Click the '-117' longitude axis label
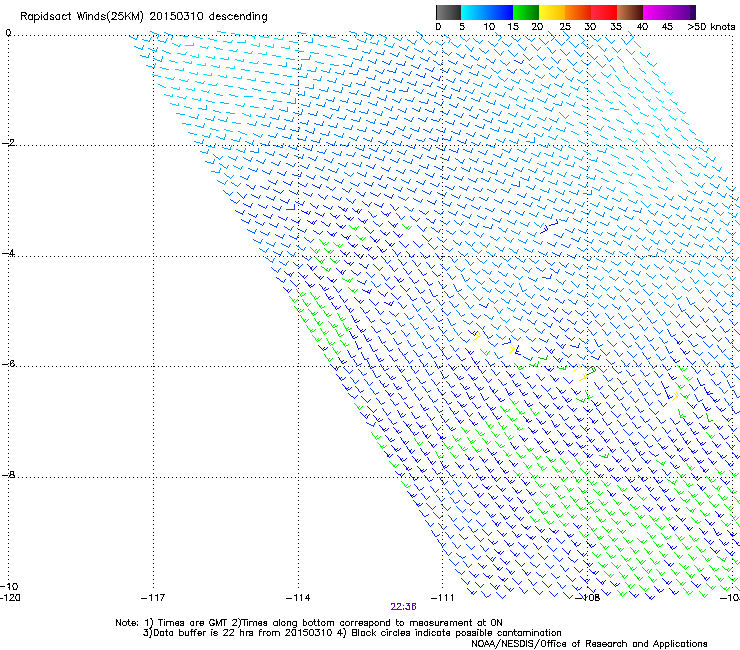740x650 pixels. tap(153, 598)
